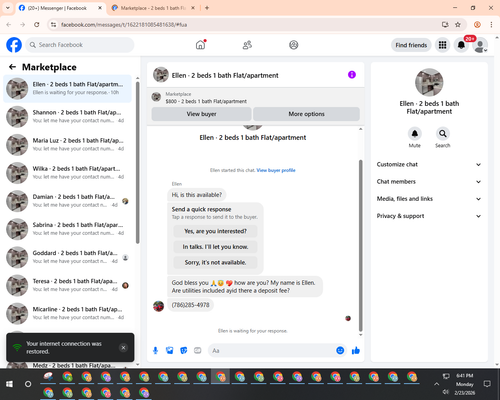
Task: Click the install app icon in address bar
Action: coord(445,25)
